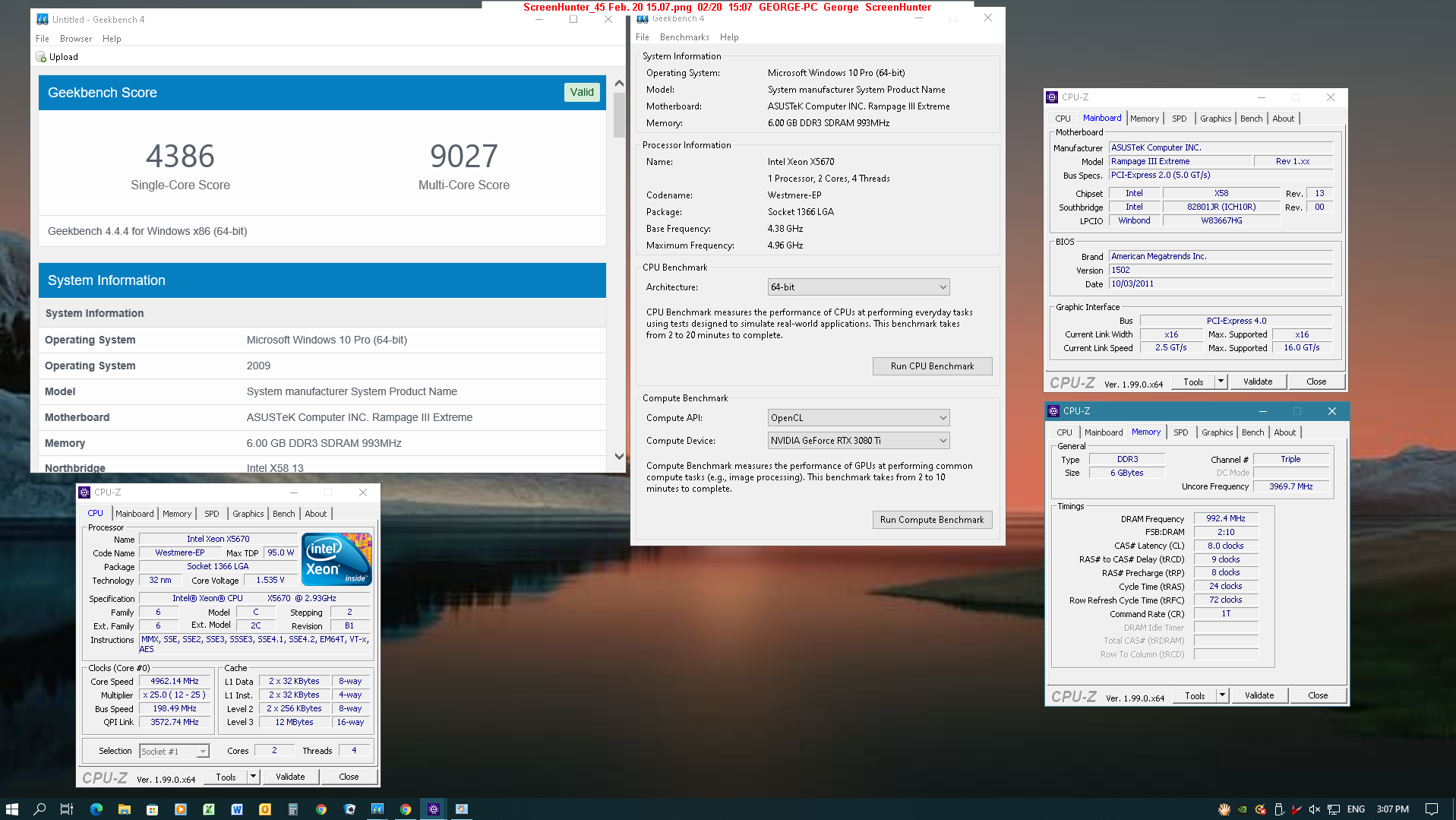
Task: Open Solitaire cards taskbar icon
Action: coord(349,809)
